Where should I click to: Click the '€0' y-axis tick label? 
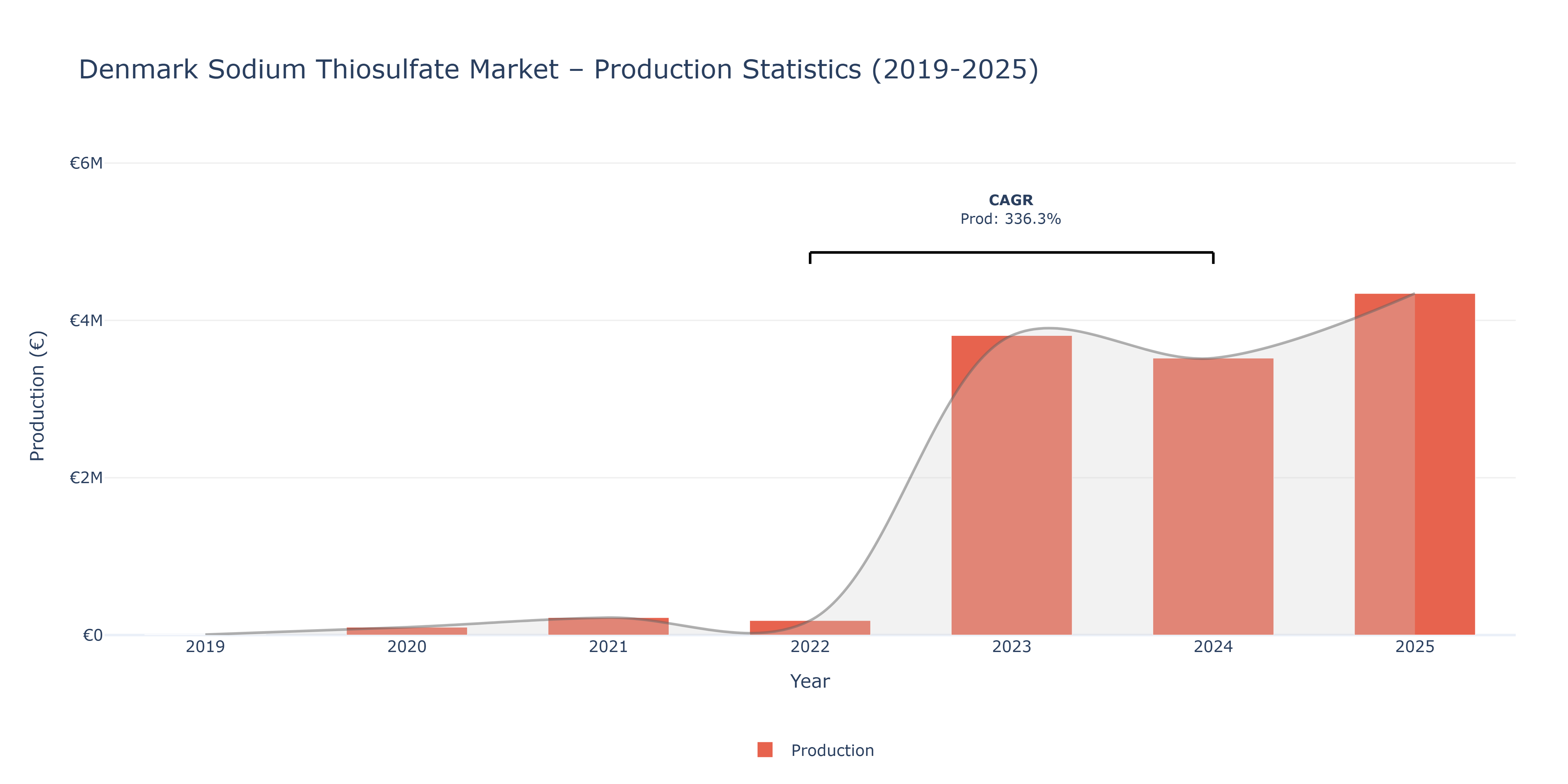93,635
